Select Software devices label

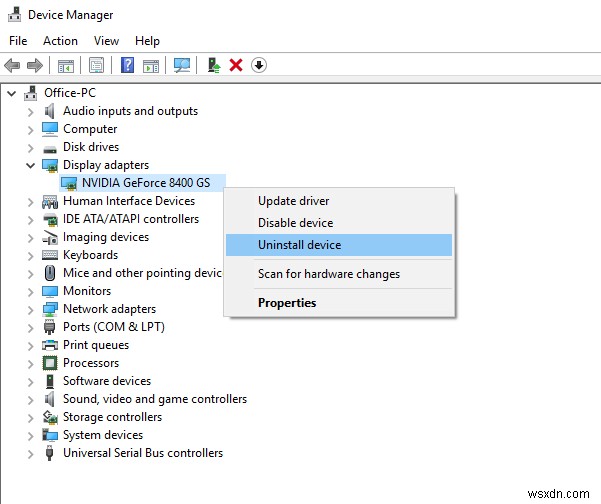click(x=107, y=381)
